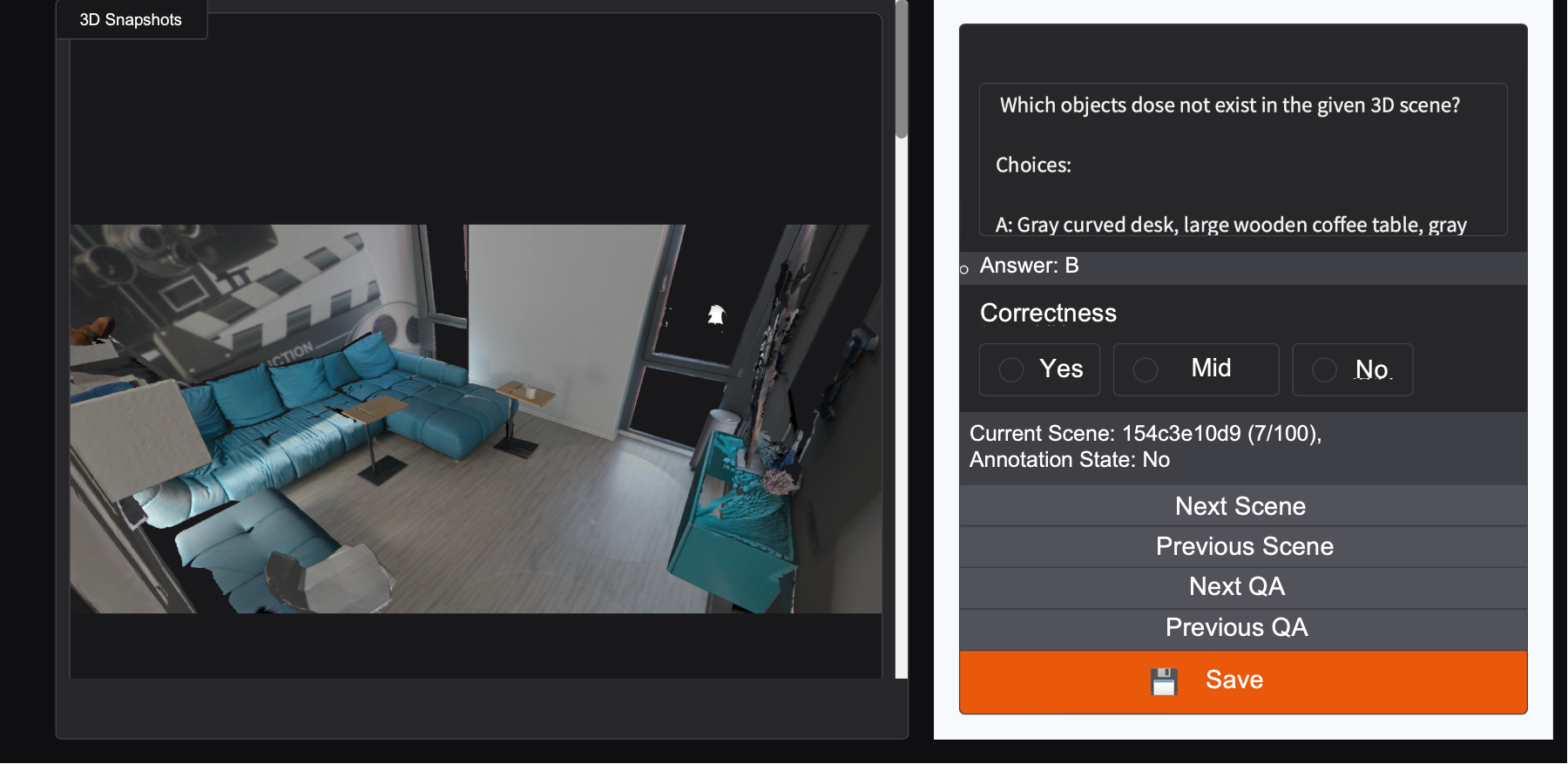Select the Mid correctness radio button
1568x764 pixels.
click(x=1146, y=369)
